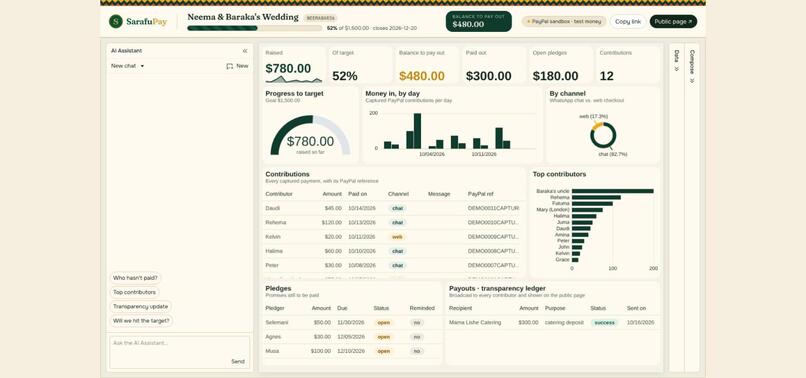Click the Progress to target gauge
This screenshot has height=378, width=806.
(310, 136)
